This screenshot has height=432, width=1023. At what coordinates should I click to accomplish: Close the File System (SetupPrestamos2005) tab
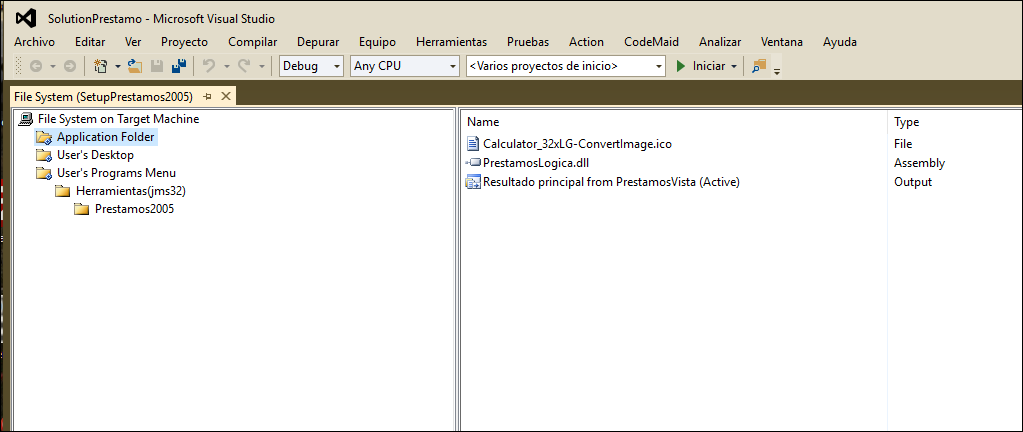226,97
